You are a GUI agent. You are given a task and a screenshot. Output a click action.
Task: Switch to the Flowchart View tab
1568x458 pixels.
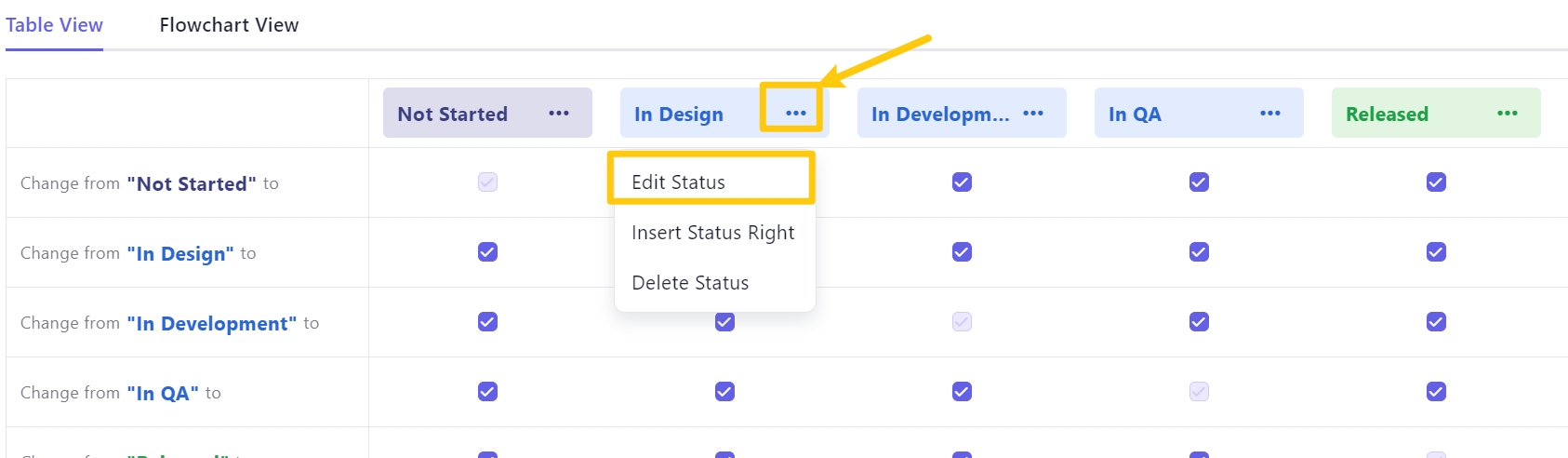[x=229, y=25]
